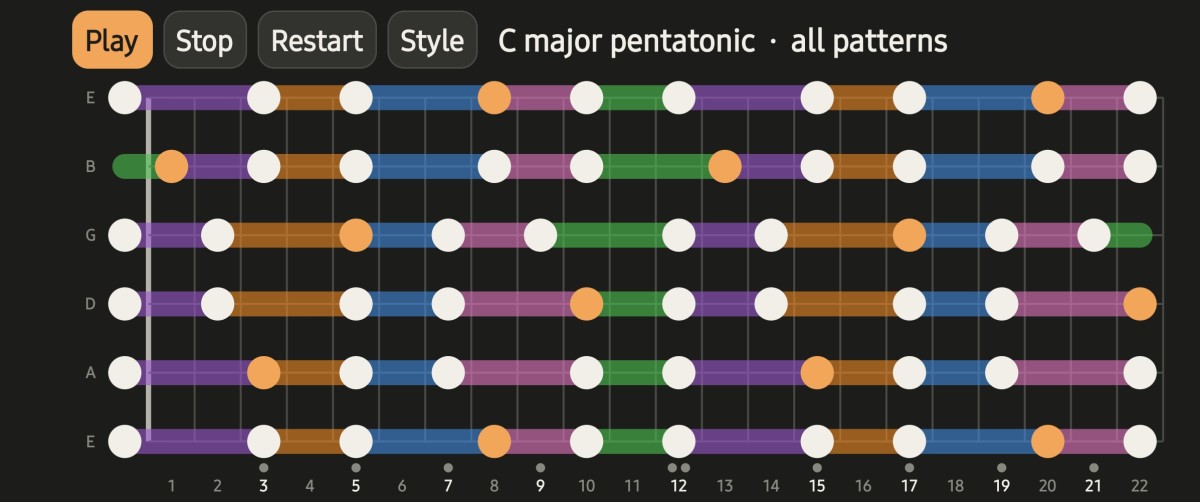Click the white note at G string fret 7
The width and height of the screenshot is (1200, 502).
point(448,235)
